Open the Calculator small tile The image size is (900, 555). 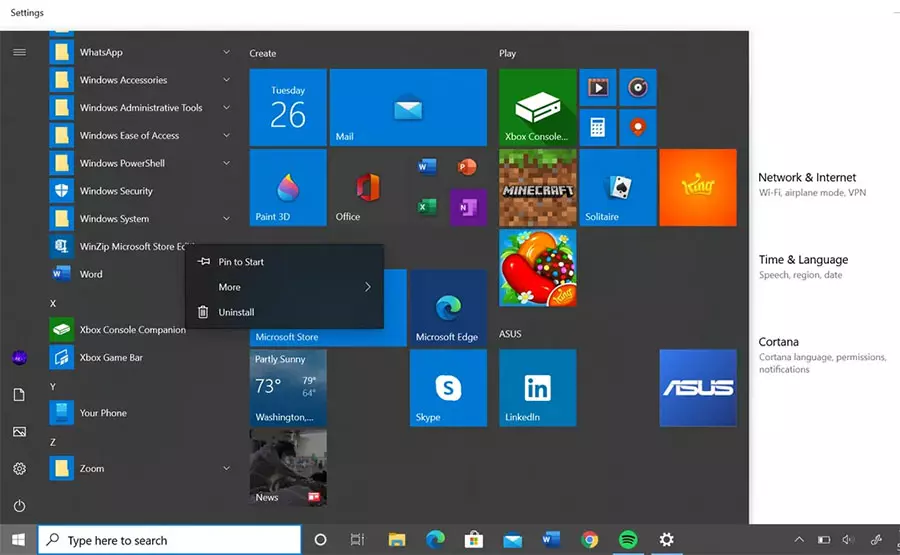pyautogui.click(x=598, y=127)
